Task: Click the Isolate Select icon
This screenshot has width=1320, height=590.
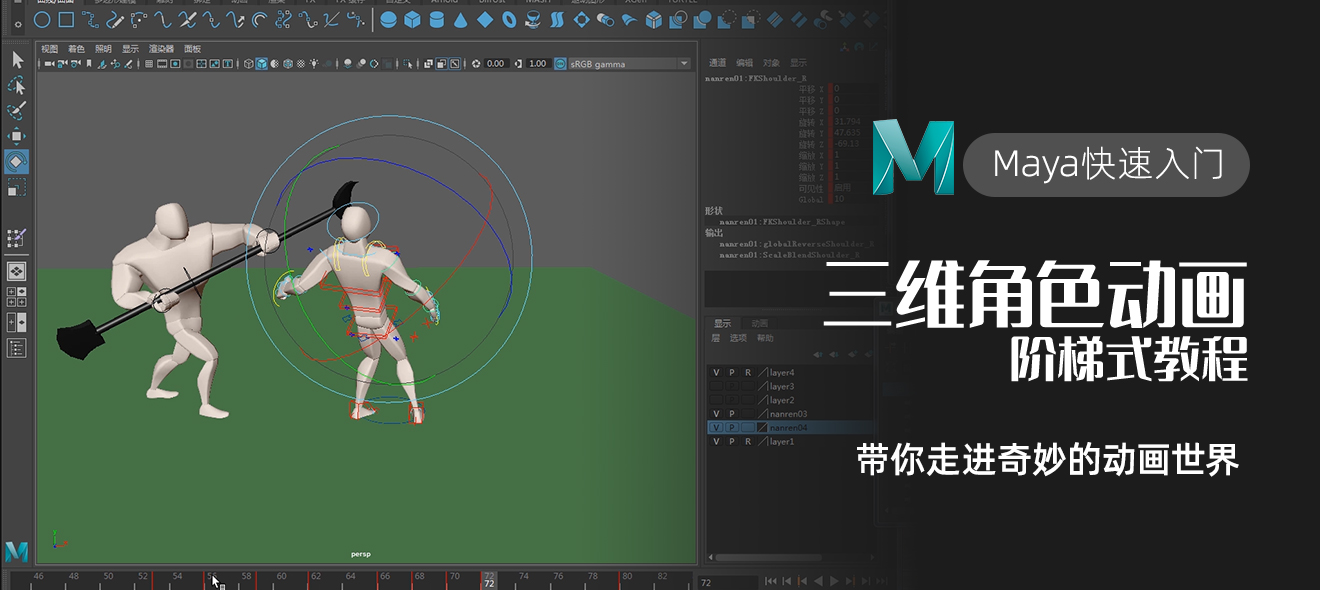Action: coord(407,64)
